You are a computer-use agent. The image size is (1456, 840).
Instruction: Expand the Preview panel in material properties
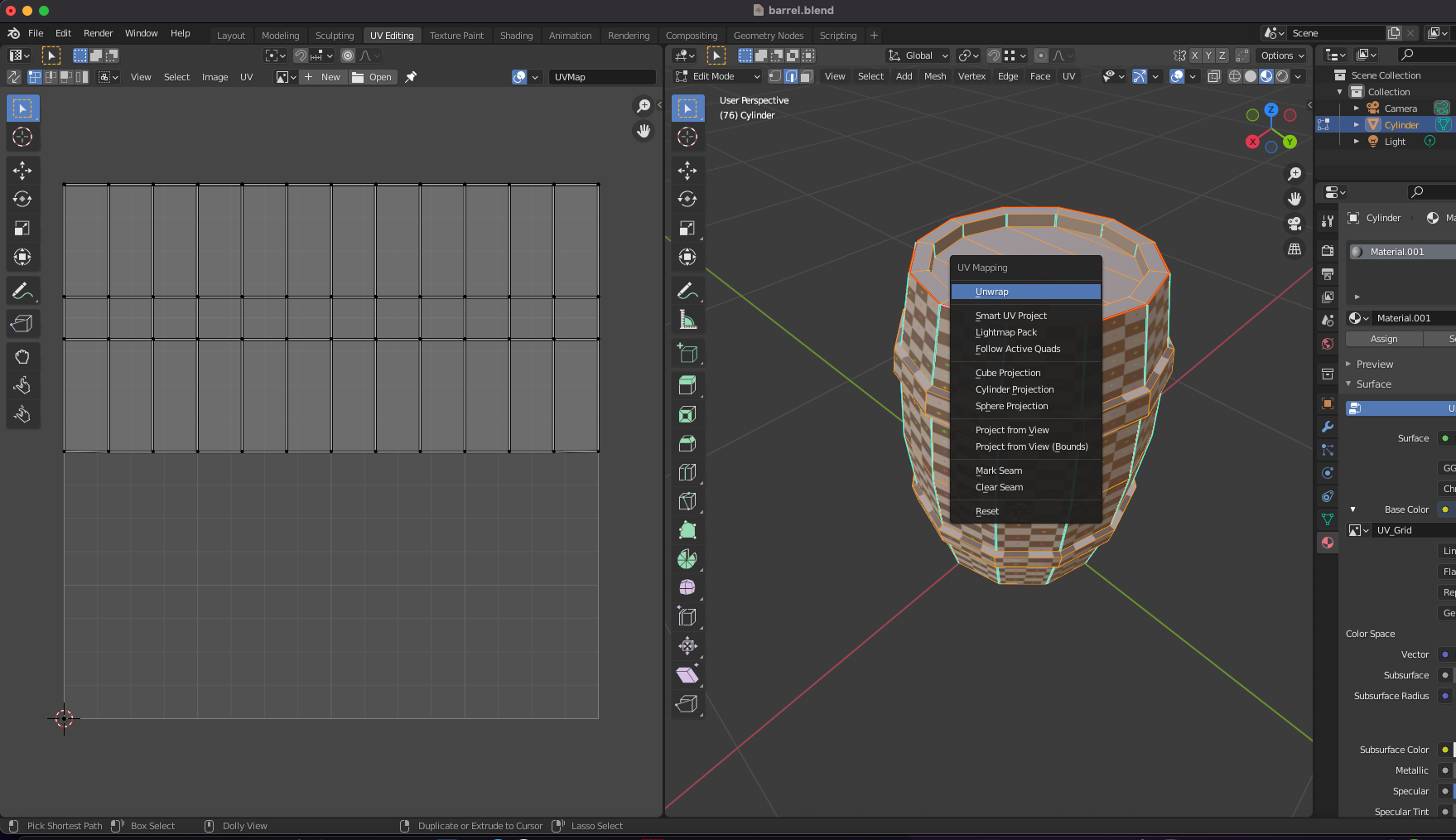(x=1374, y=364)
